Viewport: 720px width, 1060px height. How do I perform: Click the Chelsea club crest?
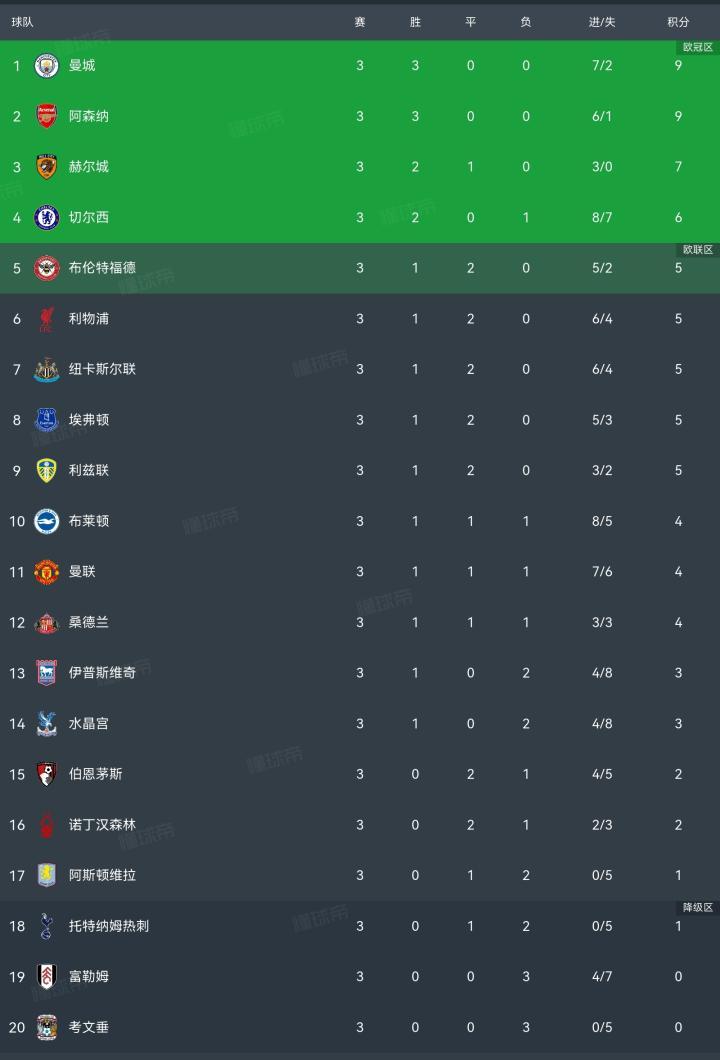(46, 217)
